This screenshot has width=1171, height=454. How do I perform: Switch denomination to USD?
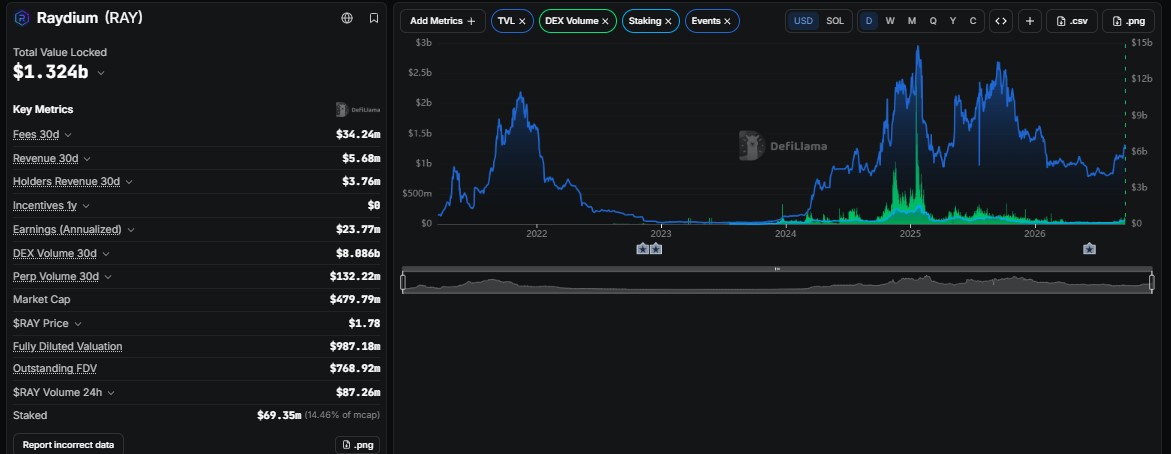click(803, 21)
